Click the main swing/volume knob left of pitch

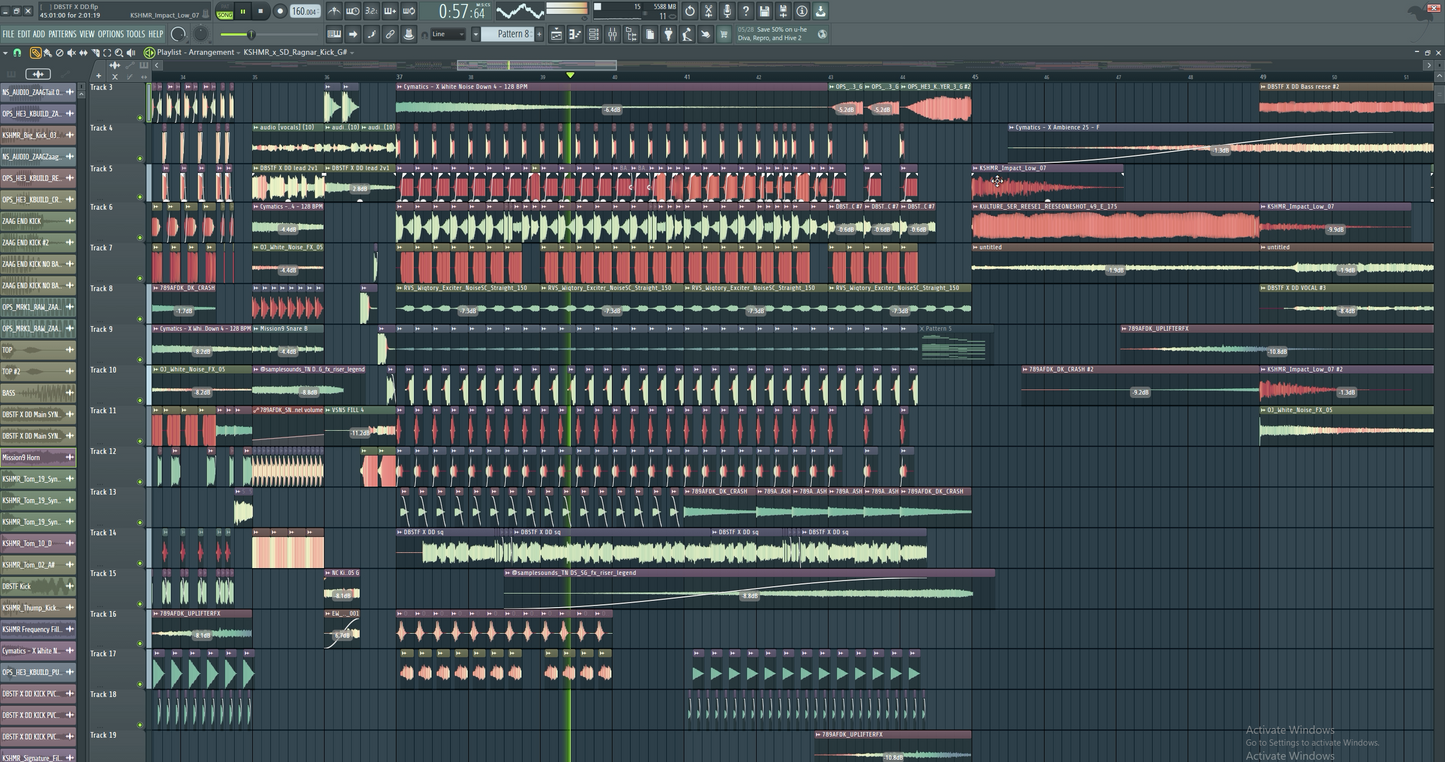point(178,34)
